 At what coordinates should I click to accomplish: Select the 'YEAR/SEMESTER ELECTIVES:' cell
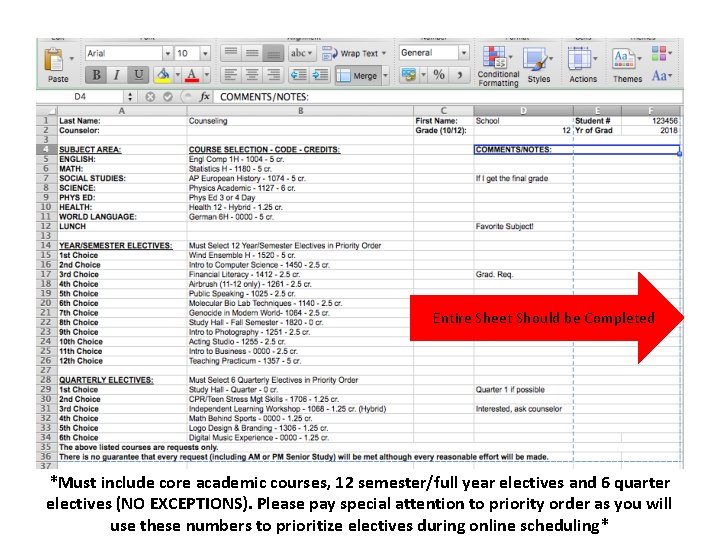[x=122, y=246]
